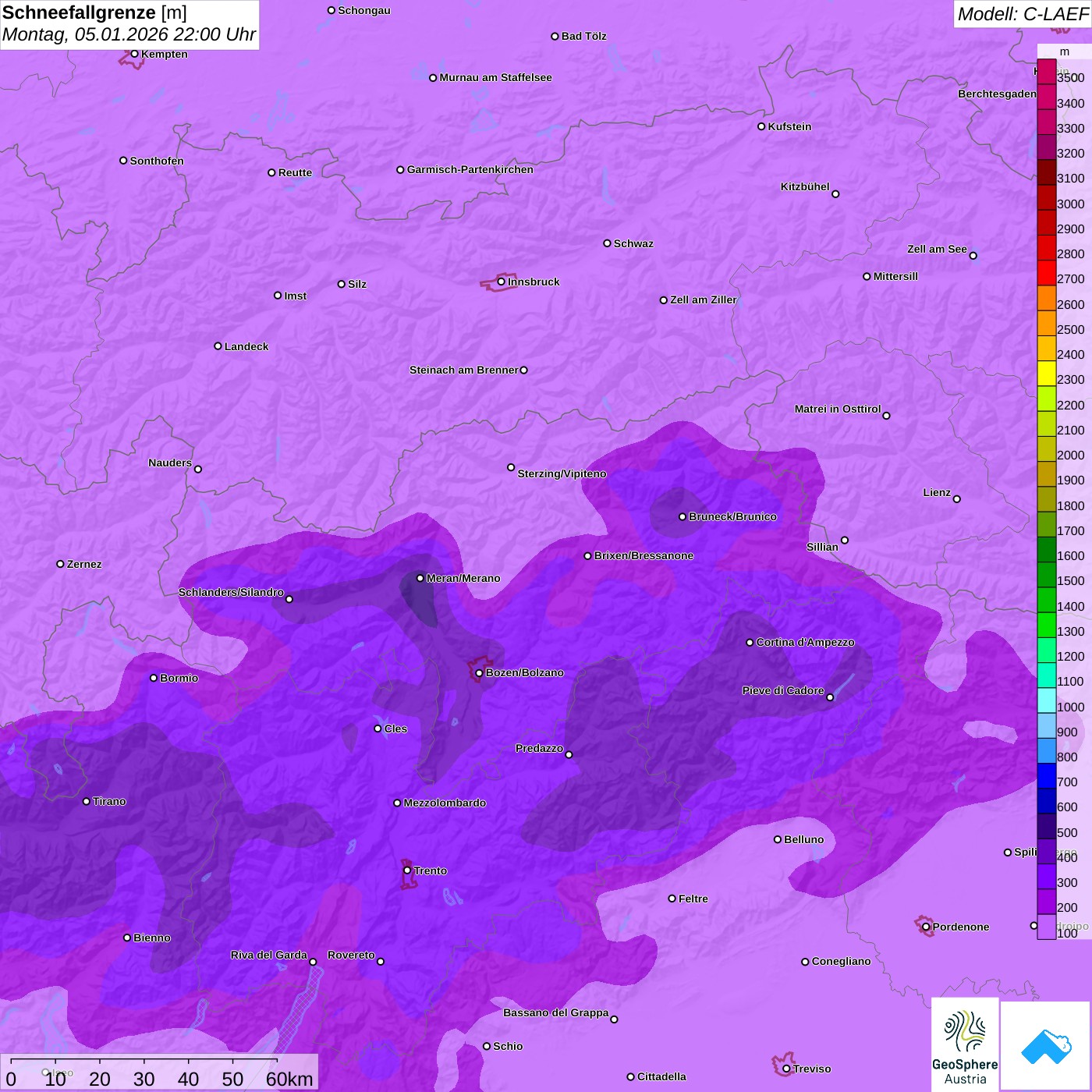Viewport: 1092px width, 1092px height.
Task: Click the Feltre marker dot
Action: 672,899
